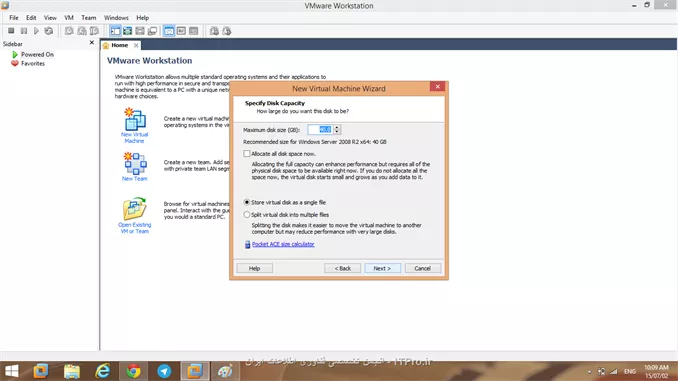Click the Power On play toolbar icon
The height and width of the screenshot is (381, 678).
pos(36,31)
